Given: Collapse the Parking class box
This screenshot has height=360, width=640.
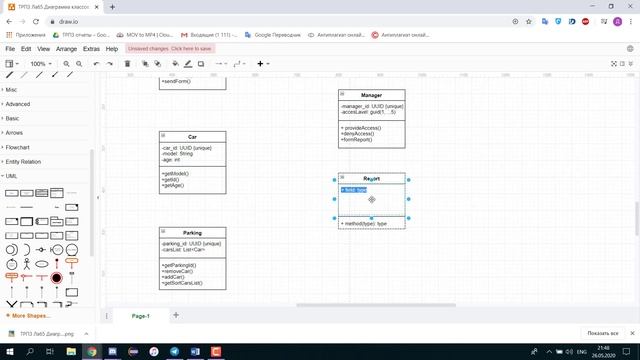Looking at the screenshot, I should pyautogui.click(x=163, y=231).
